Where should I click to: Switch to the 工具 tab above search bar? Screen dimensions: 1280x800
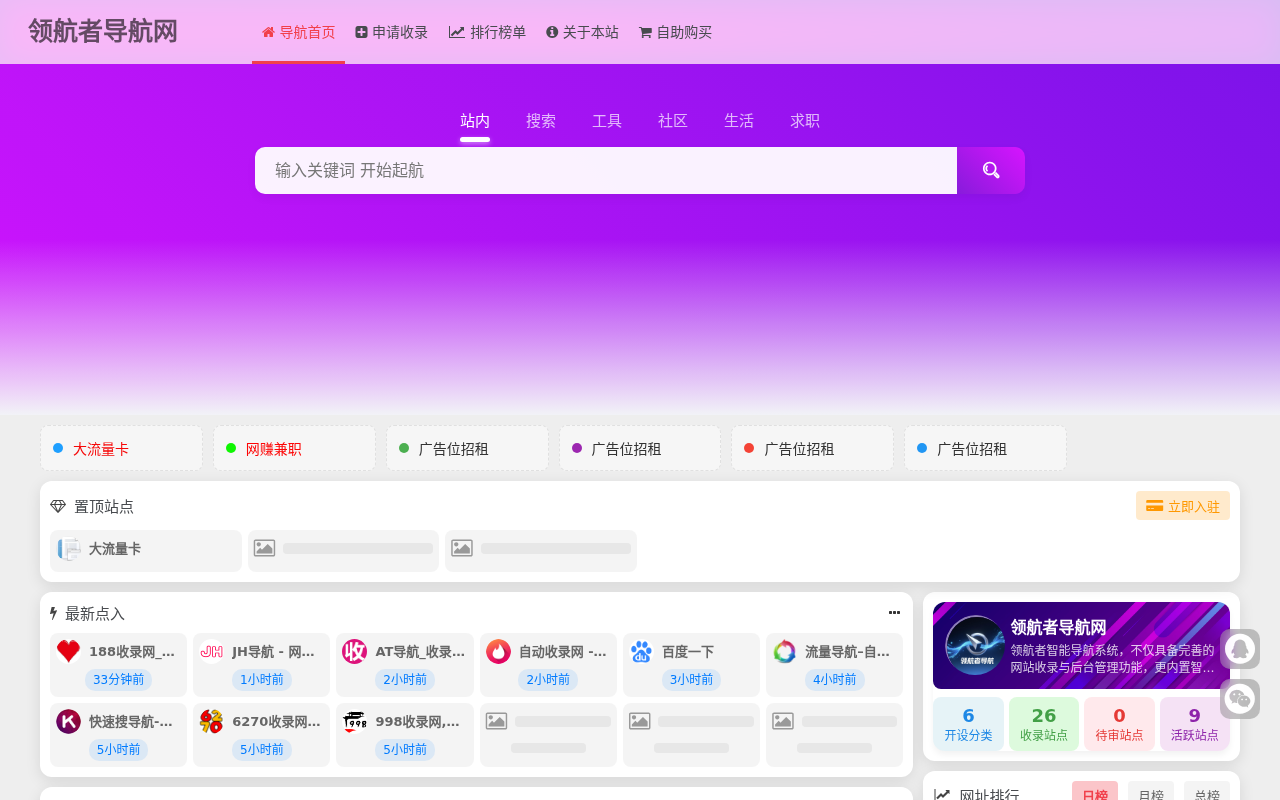606,120
